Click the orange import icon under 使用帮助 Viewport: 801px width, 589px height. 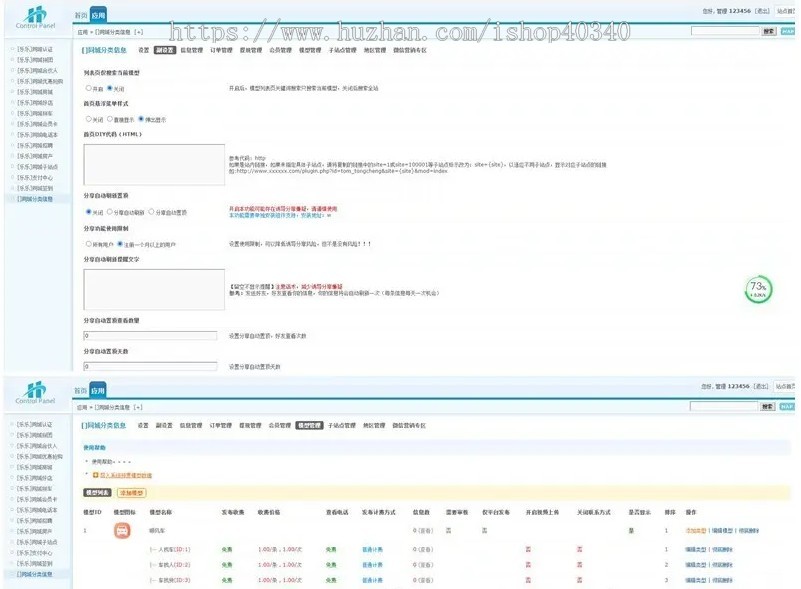(x=96, y=475)
